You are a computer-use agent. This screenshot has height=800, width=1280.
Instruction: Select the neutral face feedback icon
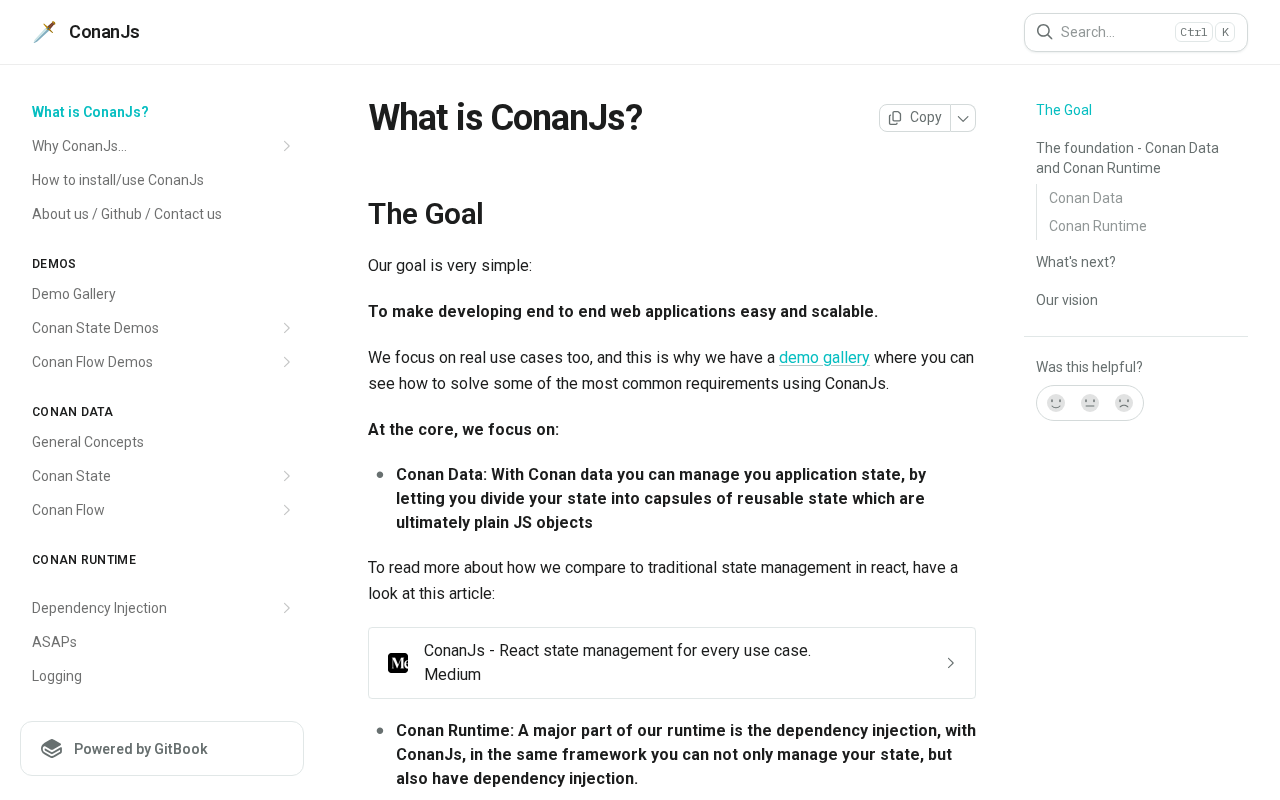pyautogui.click(x=1090, y=403)
